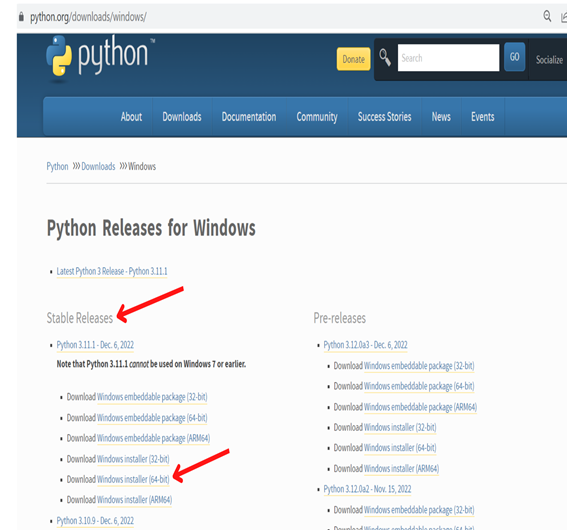The image size is (567, 532).
Task: Download 3.12.0a3 Windows embeddable package (64-bit)
Action: pyautogui.click(x=419, y=386)
